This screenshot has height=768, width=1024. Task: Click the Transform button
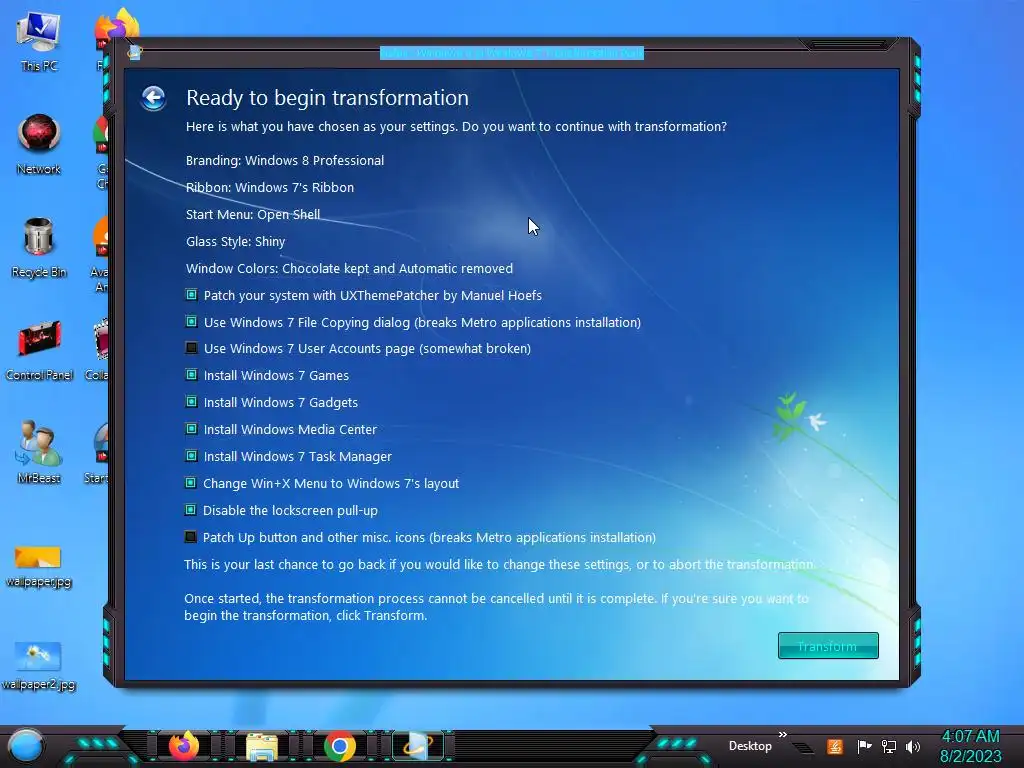click(827, 645)
